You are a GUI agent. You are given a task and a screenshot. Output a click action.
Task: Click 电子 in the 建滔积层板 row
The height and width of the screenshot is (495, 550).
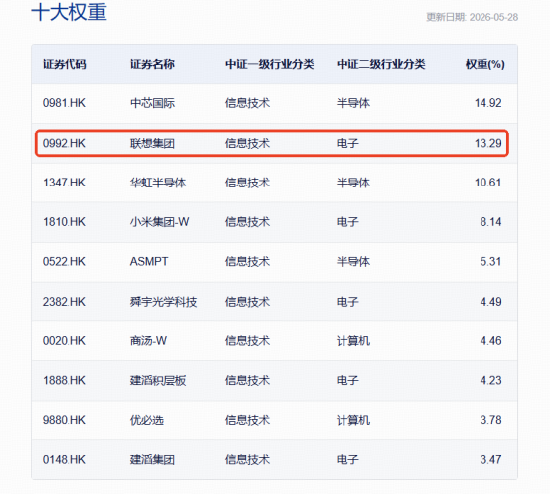(348, 381)
